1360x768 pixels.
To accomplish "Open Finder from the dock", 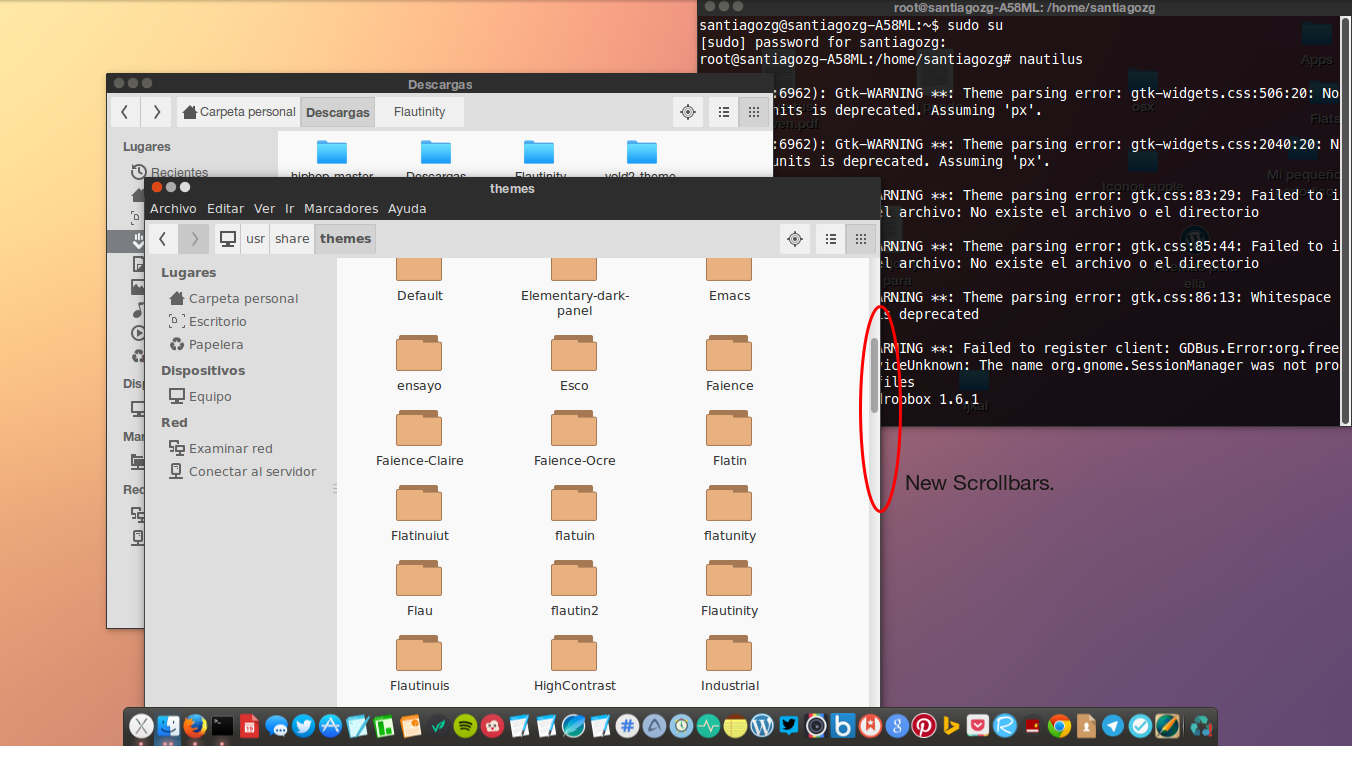I will pos(169,726).
